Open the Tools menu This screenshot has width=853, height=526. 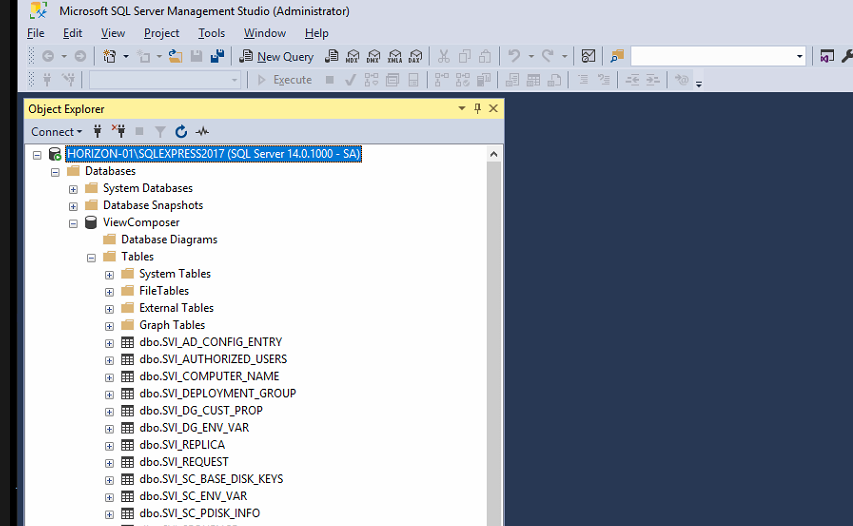[x=211, y=33]
